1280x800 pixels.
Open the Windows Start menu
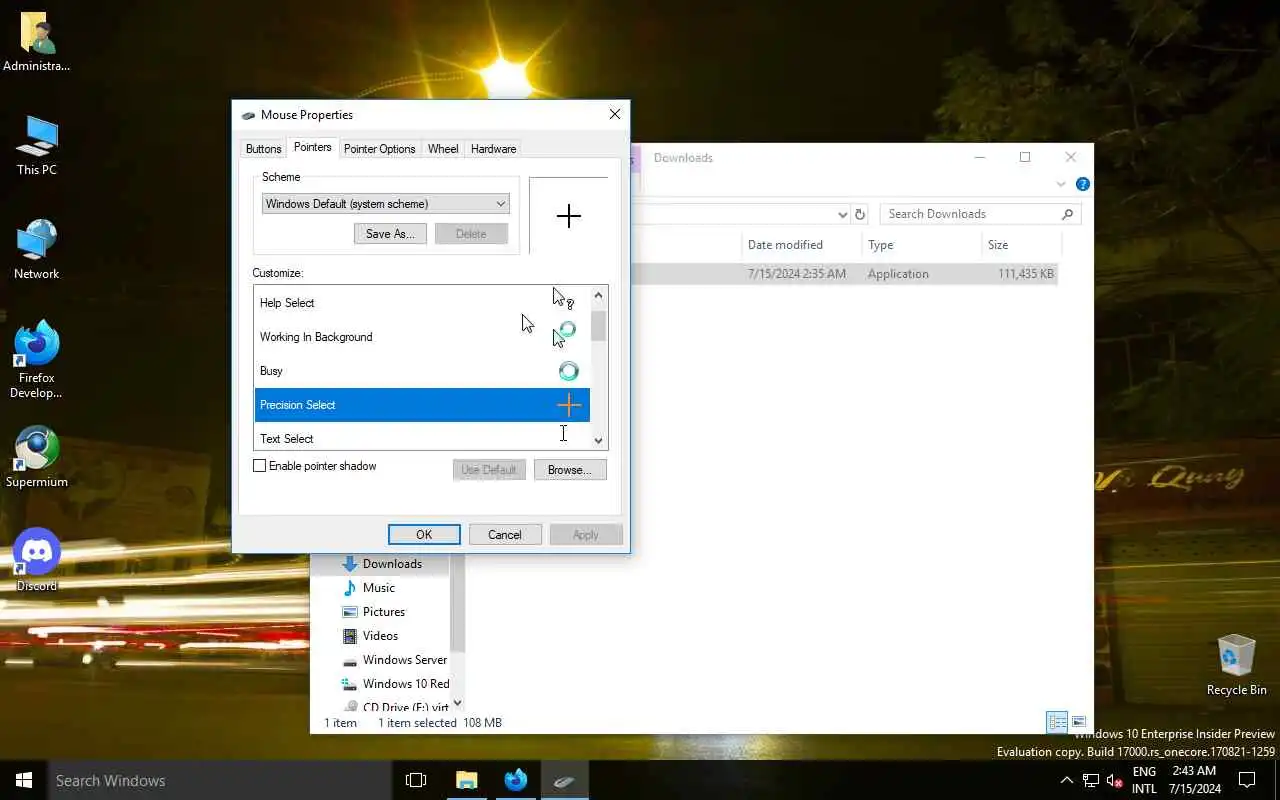click(24, 780)
